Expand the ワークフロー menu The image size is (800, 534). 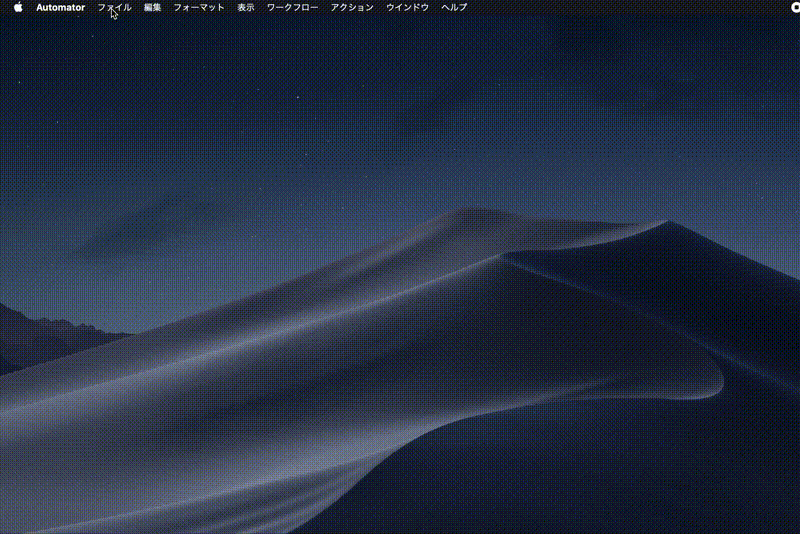293,7
